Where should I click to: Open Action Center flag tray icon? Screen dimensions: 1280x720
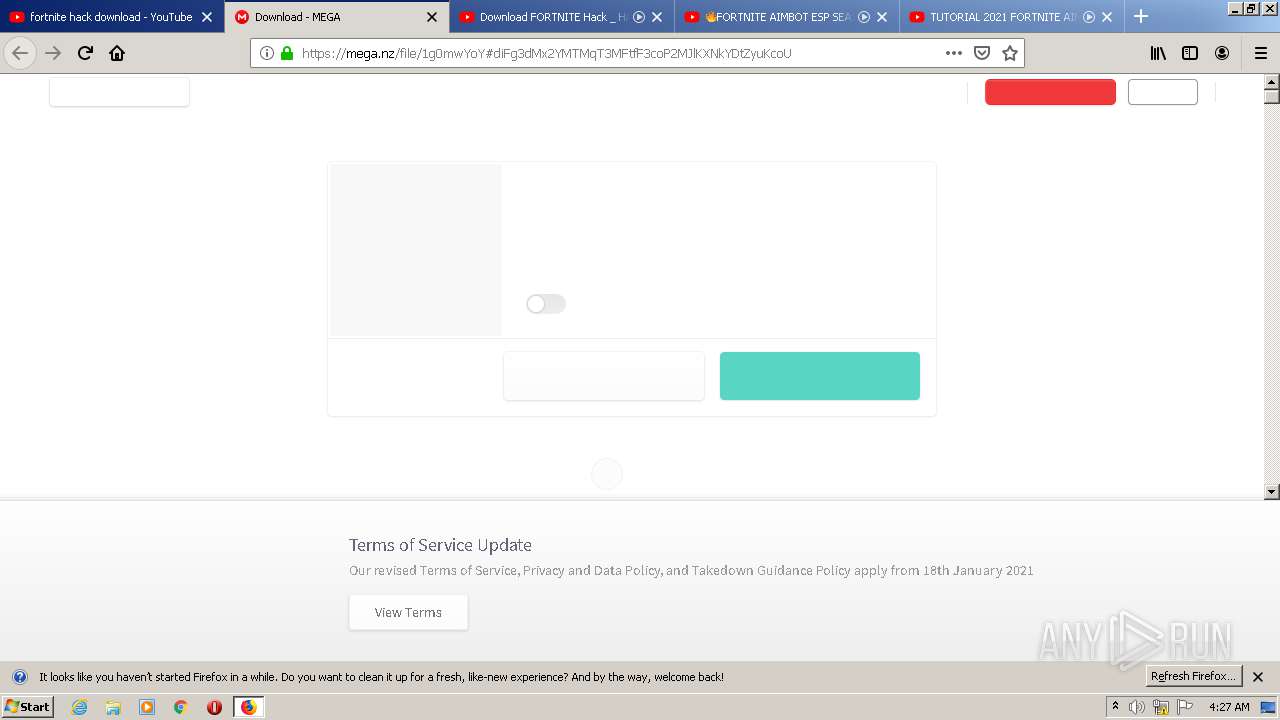coord(1185,707)
